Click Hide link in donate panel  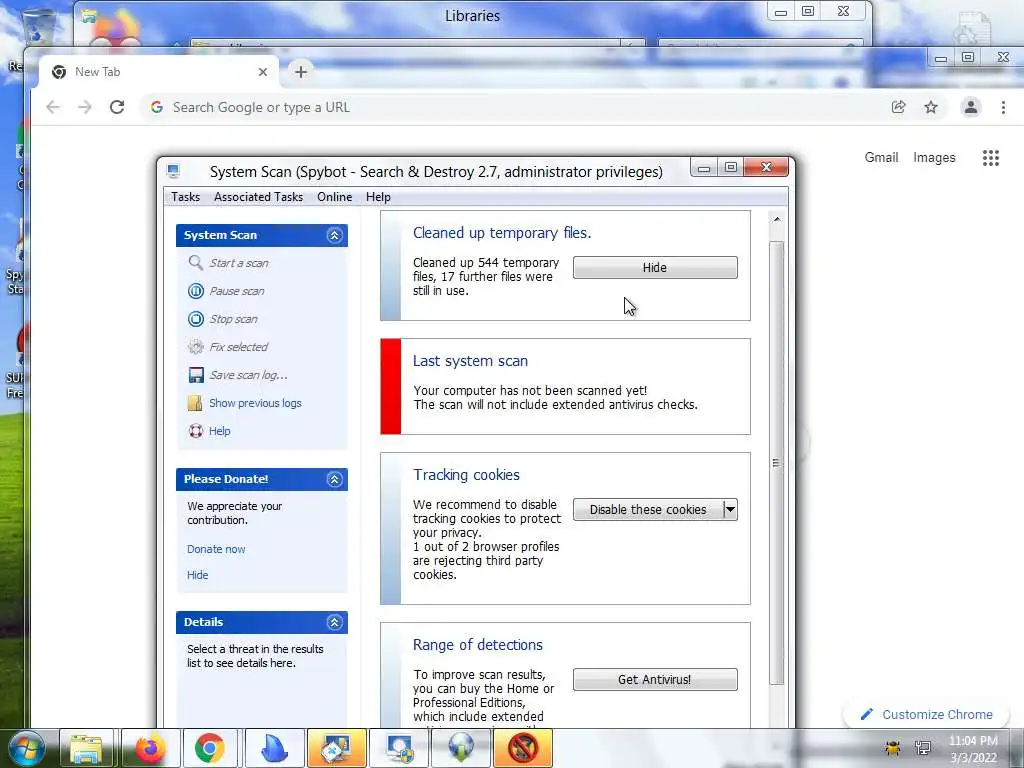(x=197, y=575)
